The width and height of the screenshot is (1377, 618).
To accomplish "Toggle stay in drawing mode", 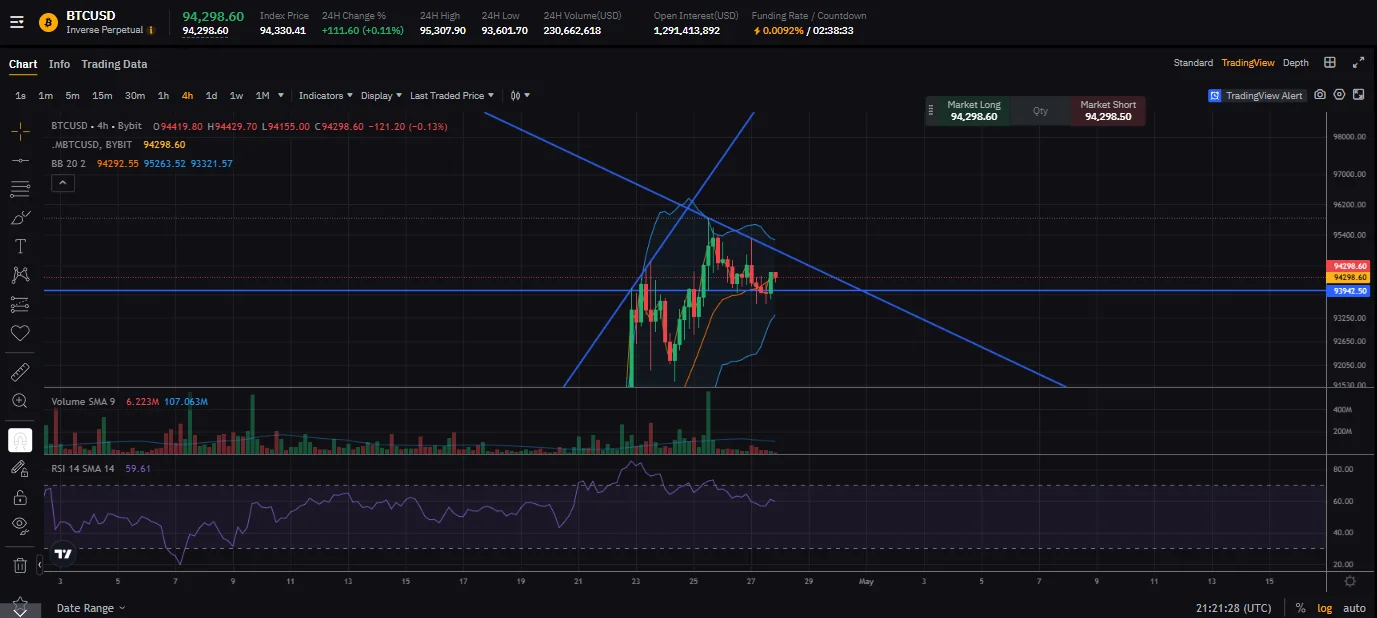I will (x=20, y=468).
